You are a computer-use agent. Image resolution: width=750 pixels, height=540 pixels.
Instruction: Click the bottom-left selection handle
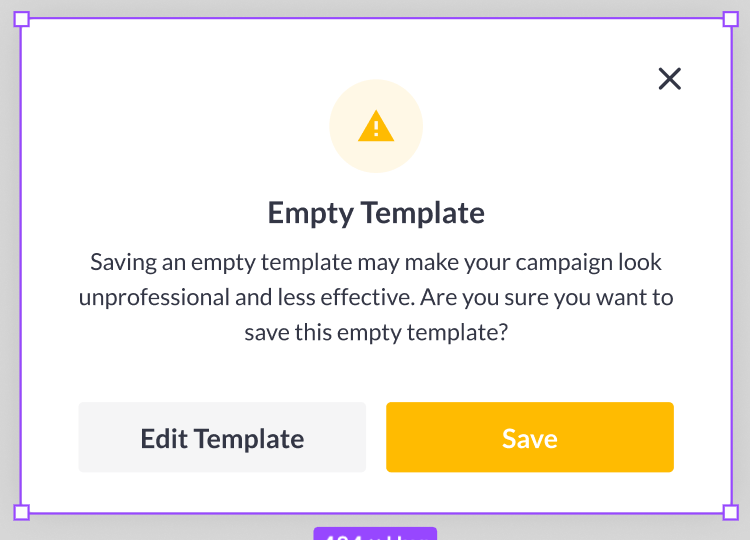[21, 512]
